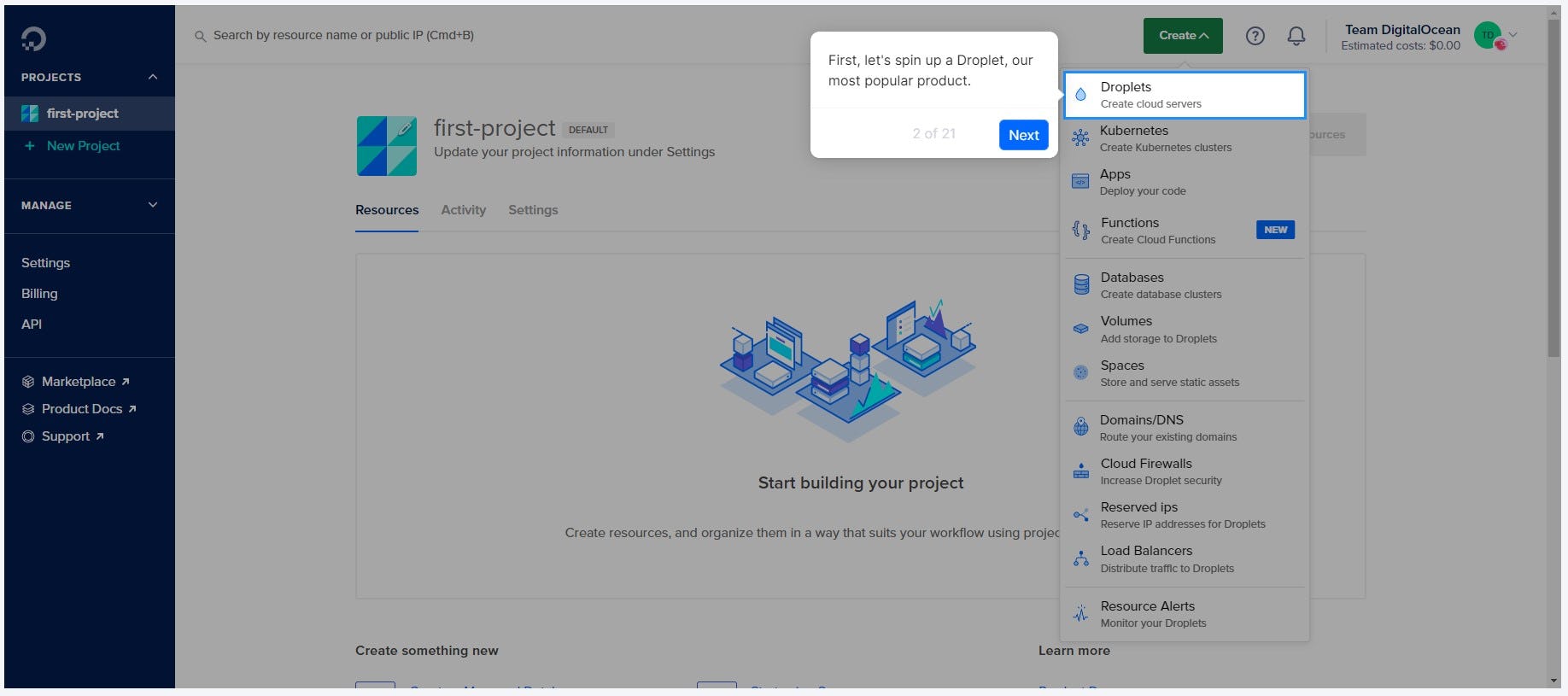Choose Resource Alerts in Create menu
This screenshot has width=1568, height=696.
point(1185,614)
